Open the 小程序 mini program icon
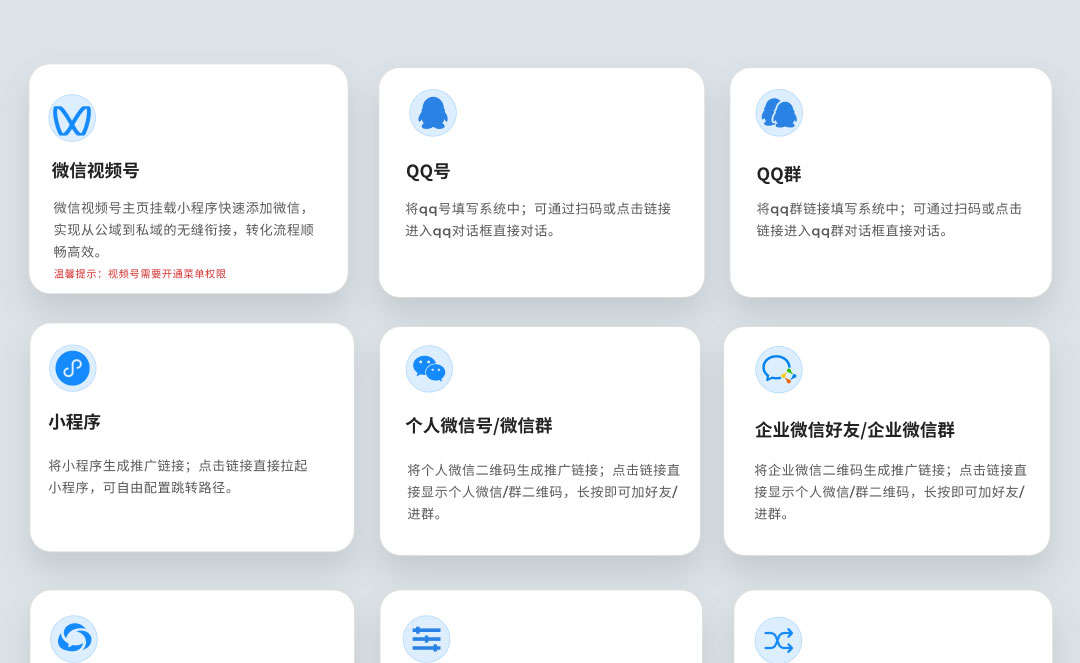The height and width of the screenshot is (663, 1080). point(73,368)
